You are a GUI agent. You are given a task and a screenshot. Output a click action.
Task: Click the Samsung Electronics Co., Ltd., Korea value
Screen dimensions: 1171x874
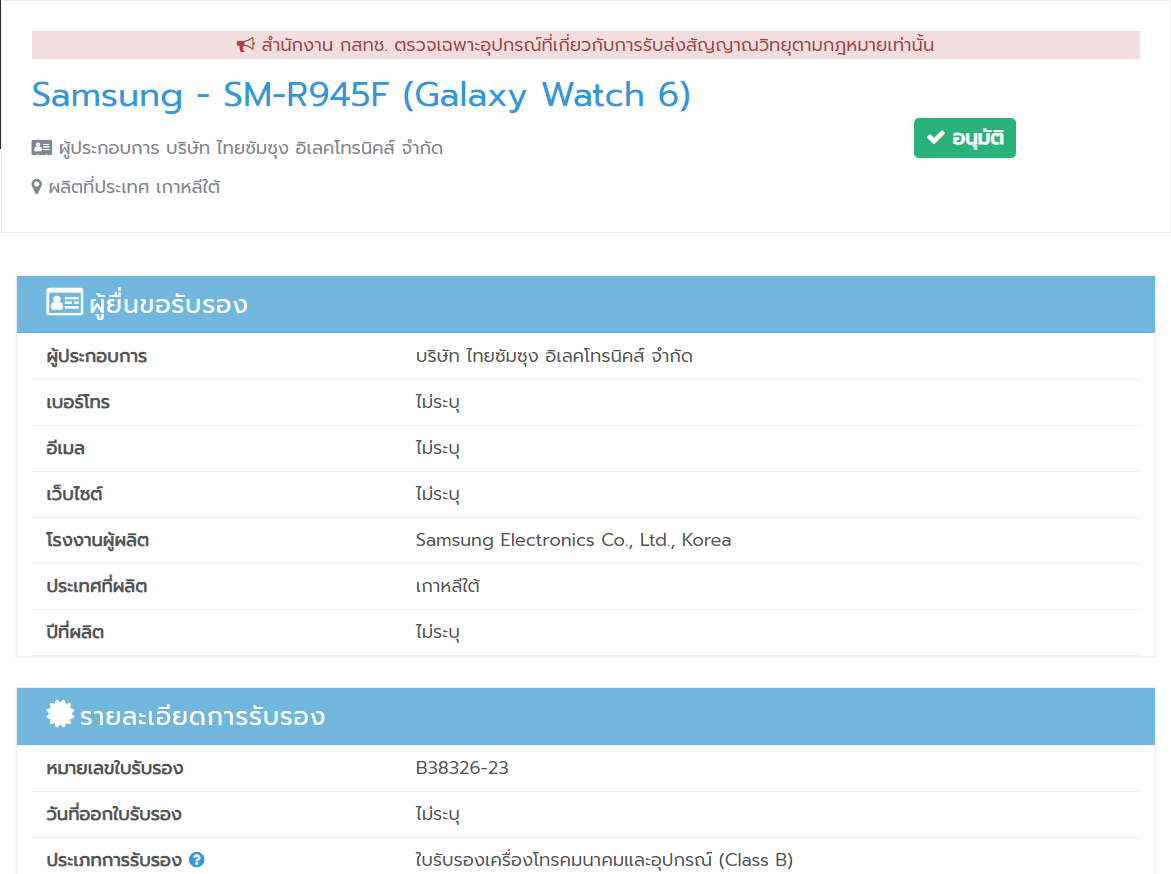[x=573, y=540]
